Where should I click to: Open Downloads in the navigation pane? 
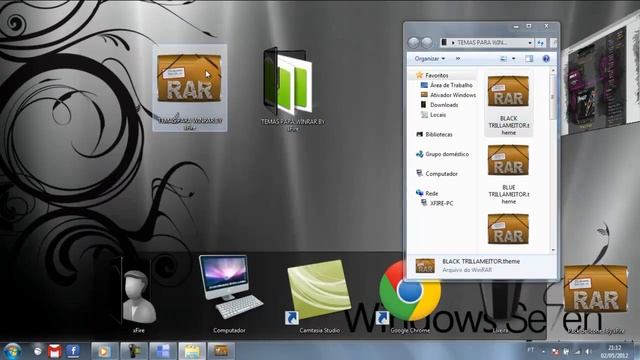[444, 105]
